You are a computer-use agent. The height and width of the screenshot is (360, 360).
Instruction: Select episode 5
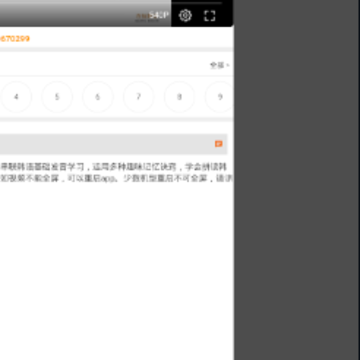(x=57, y=97)
